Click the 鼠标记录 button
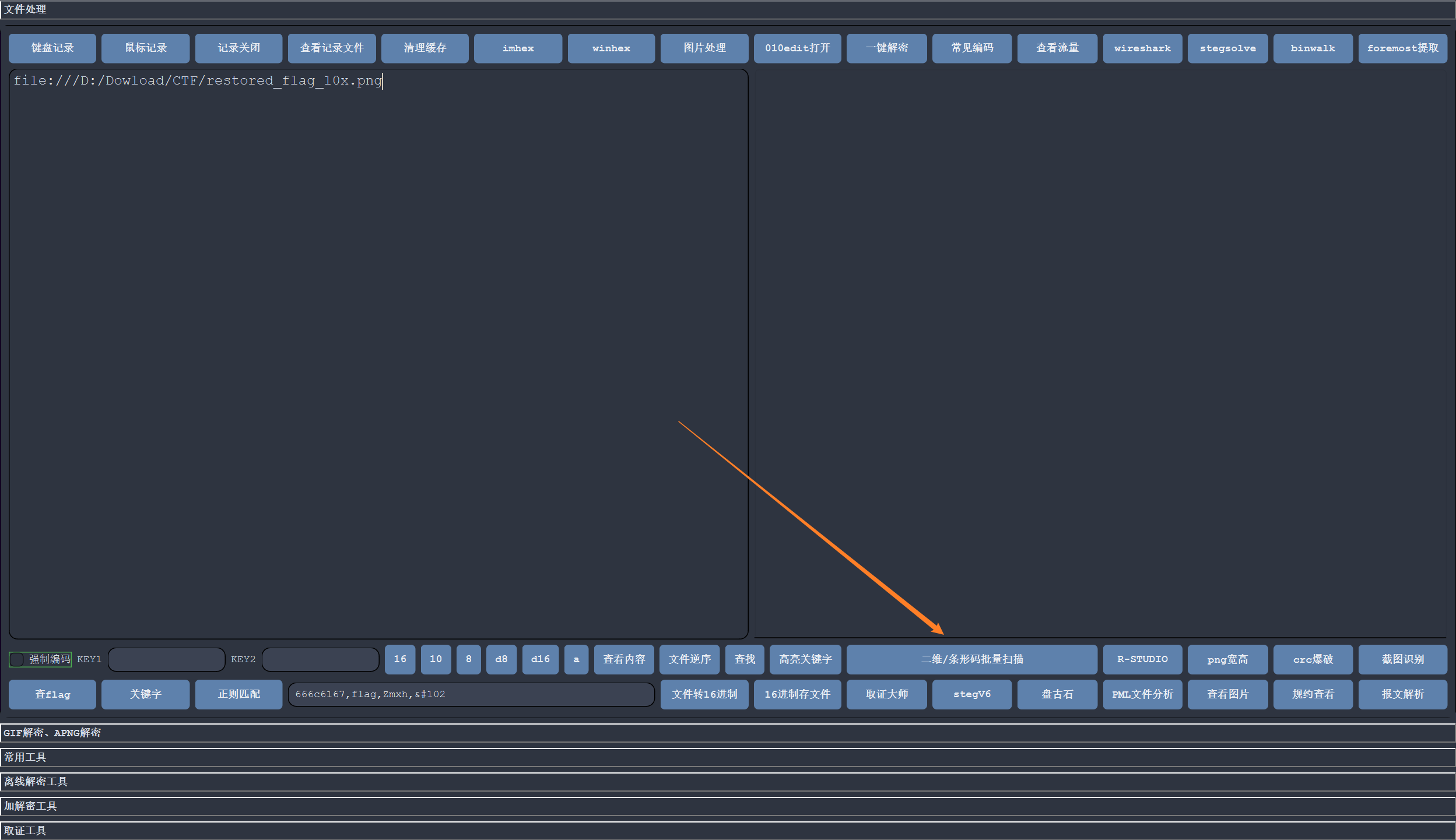This screenshot has height=840, width=1456. point(146,48)
